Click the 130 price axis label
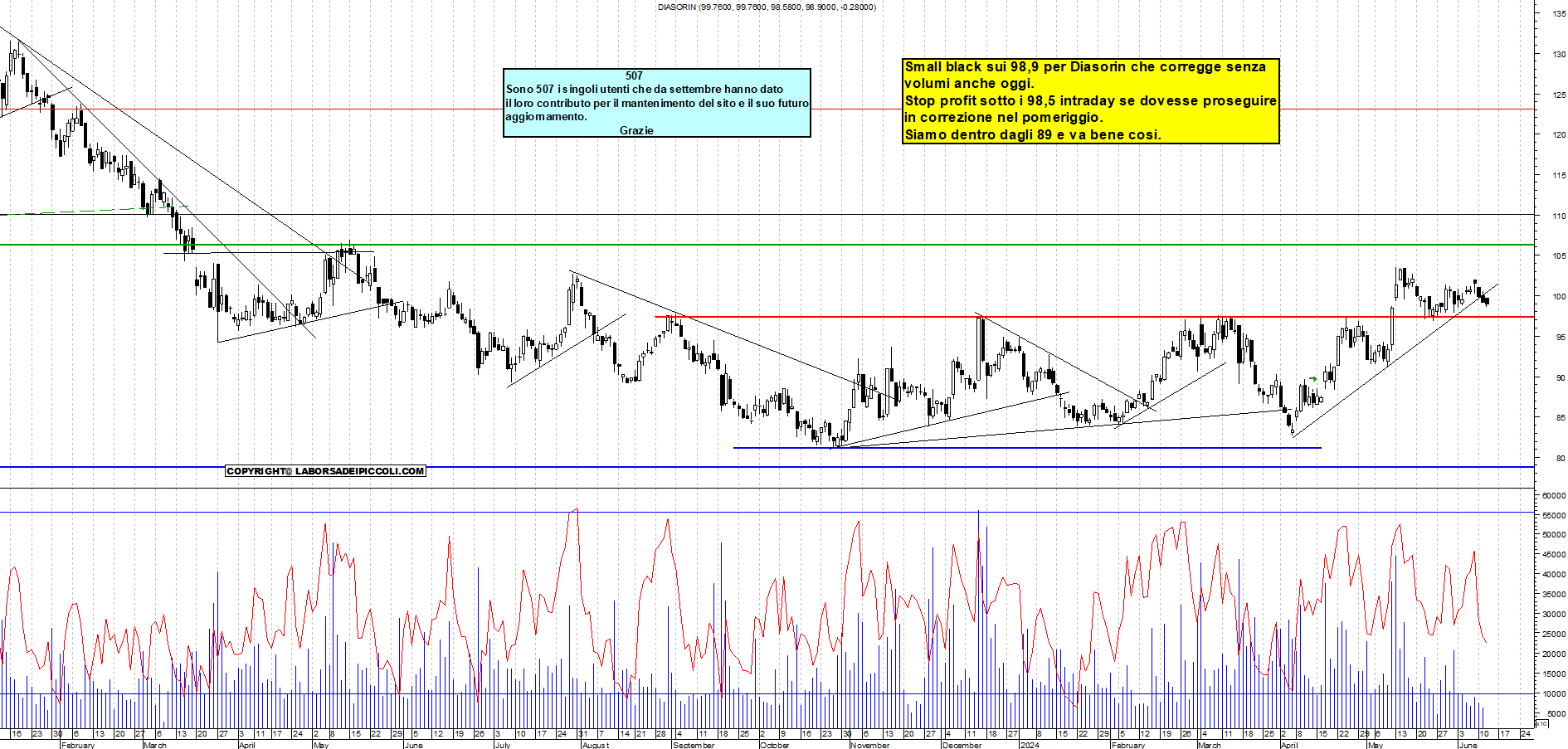 coord(1560,54)
